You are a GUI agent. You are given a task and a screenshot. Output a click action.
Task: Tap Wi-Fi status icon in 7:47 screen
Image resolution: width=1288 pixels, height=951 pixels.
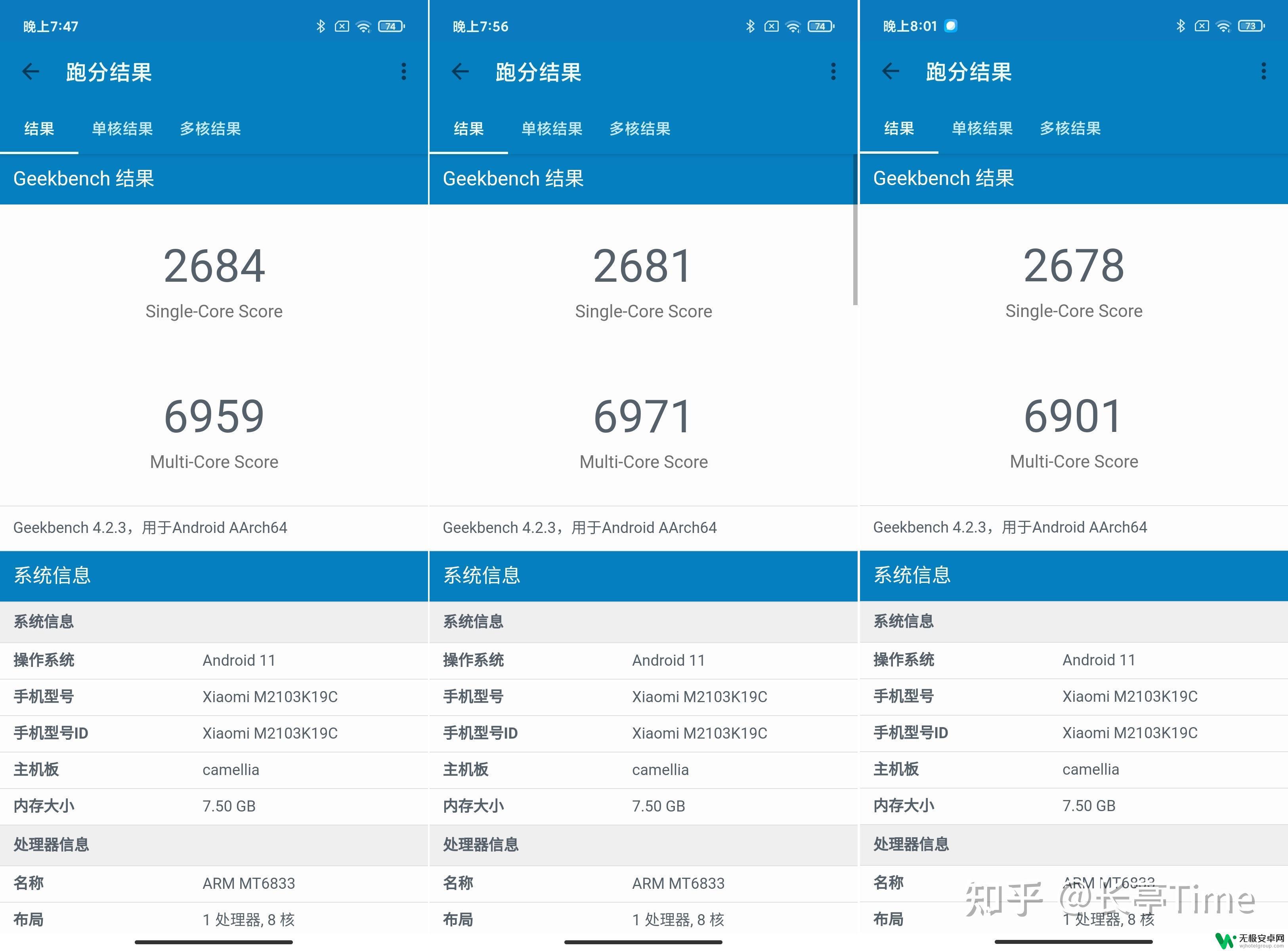[x=363, y=27]
